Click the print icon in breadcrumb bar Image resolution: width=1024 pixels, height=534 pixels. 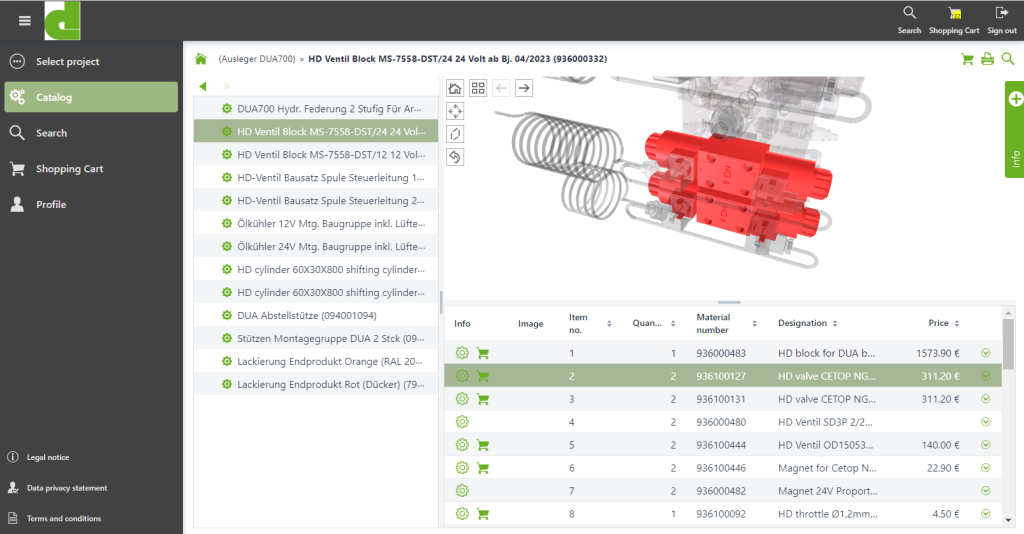click(987, 59)
